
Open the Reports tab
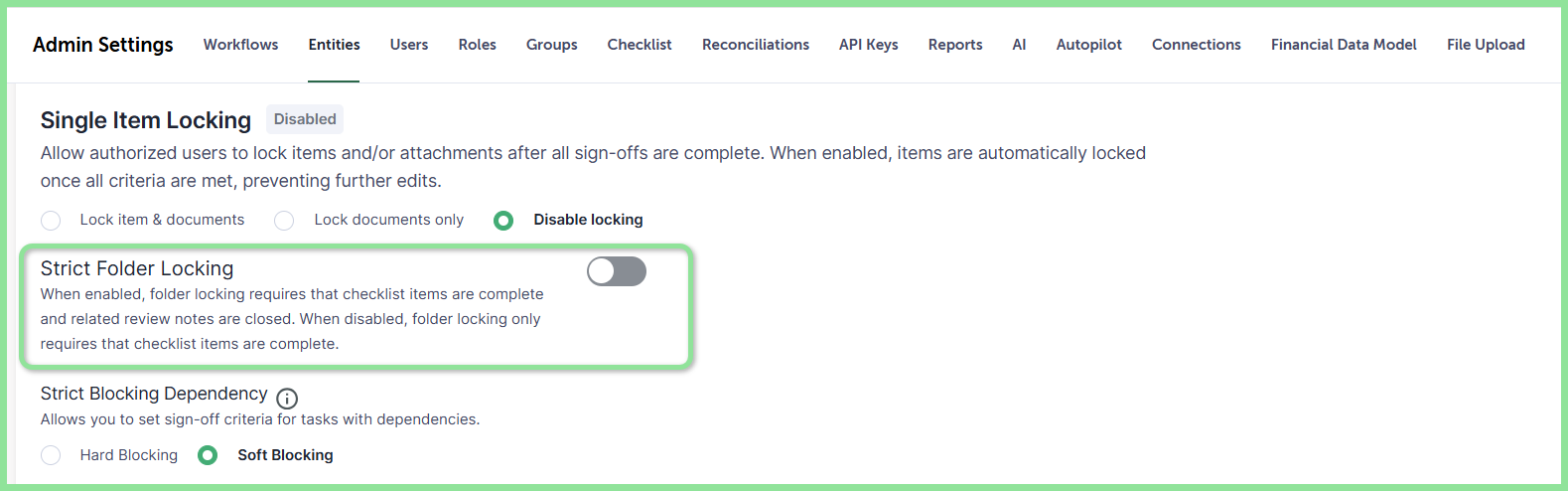point(955,45)
